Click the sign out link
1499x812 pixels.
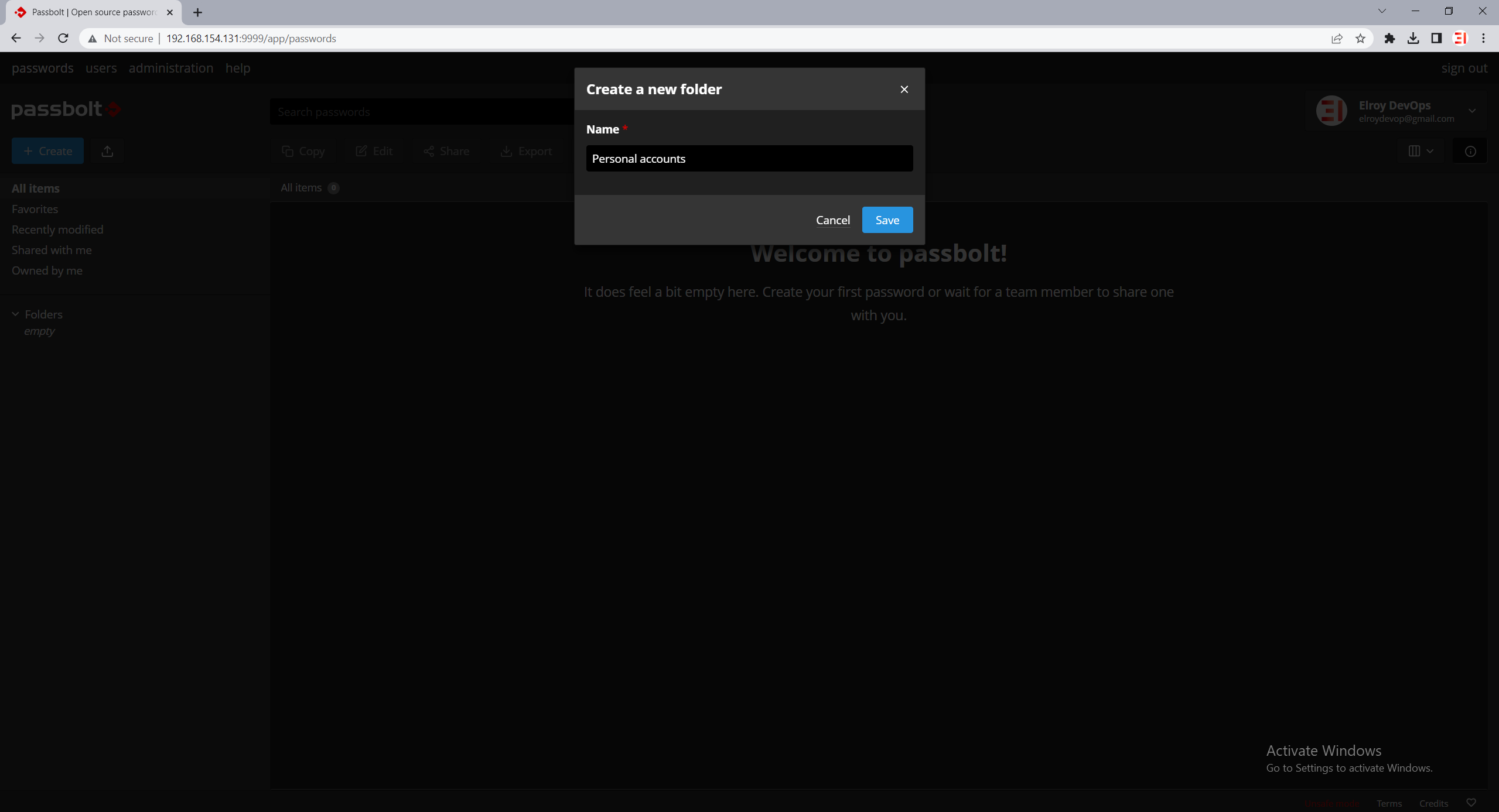coord(1464,68)
